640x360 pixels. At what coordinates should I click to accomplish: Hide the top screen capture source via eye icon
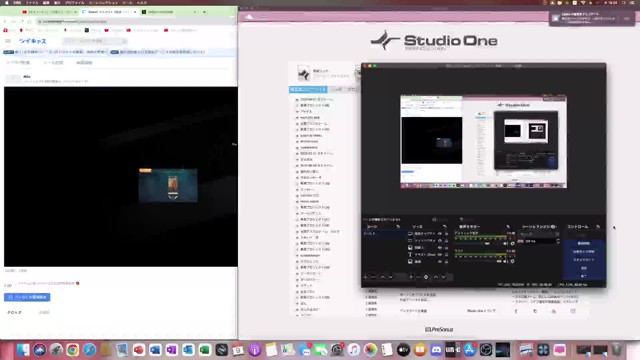(440, 233)
